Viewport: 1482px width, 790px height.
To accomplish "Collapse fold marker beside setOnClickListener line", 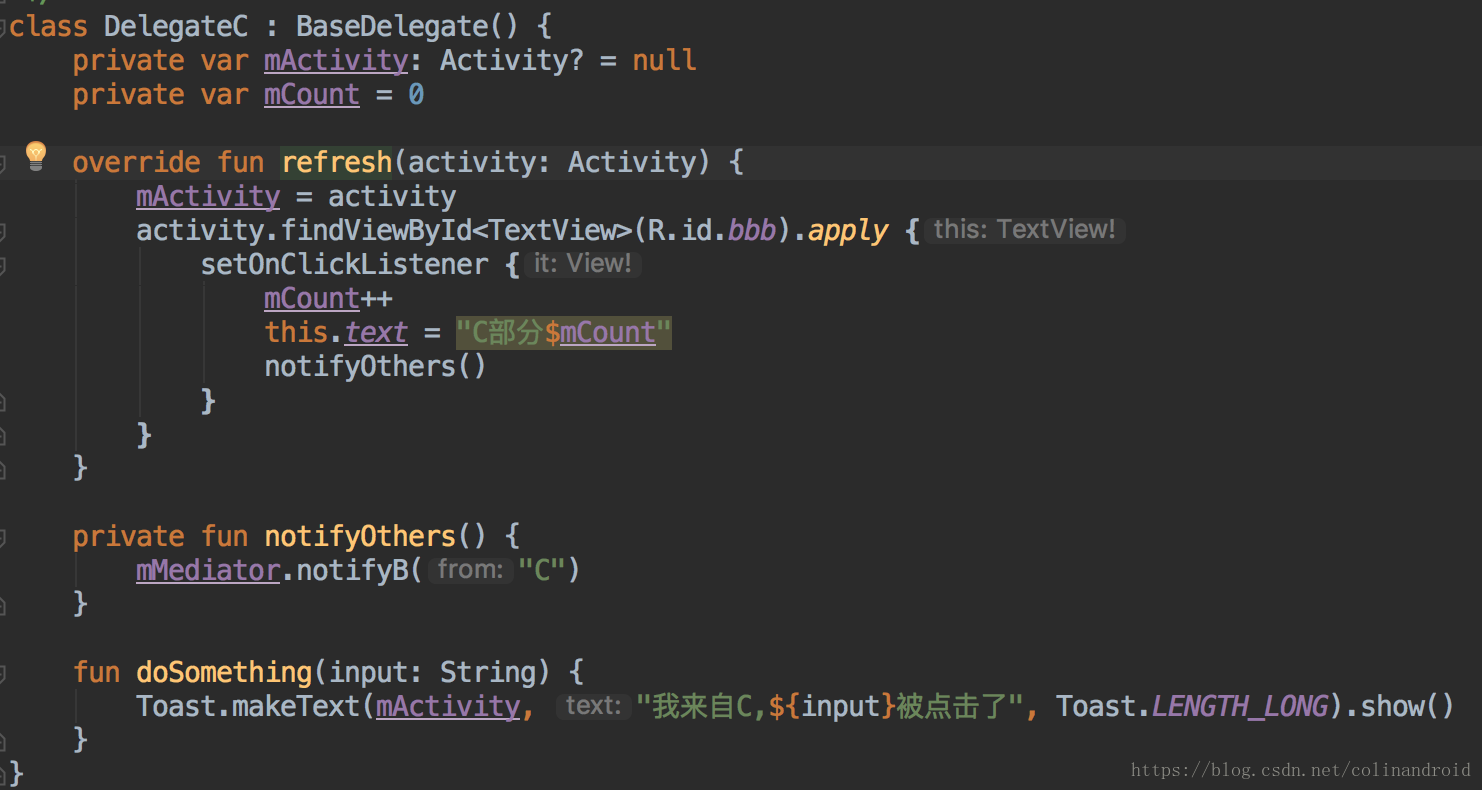I will pos(3,265).
